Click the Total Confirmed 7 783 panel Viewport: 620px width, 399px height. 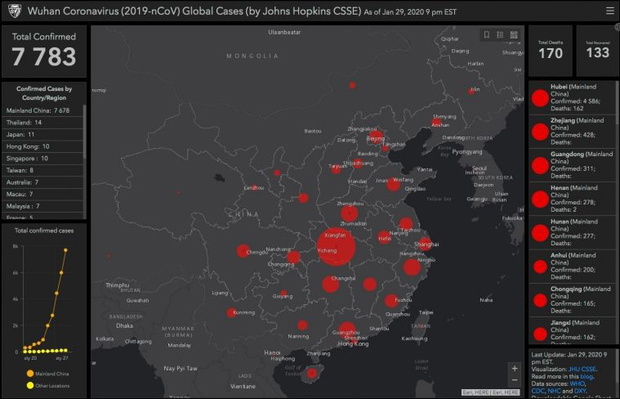[44, 51]
